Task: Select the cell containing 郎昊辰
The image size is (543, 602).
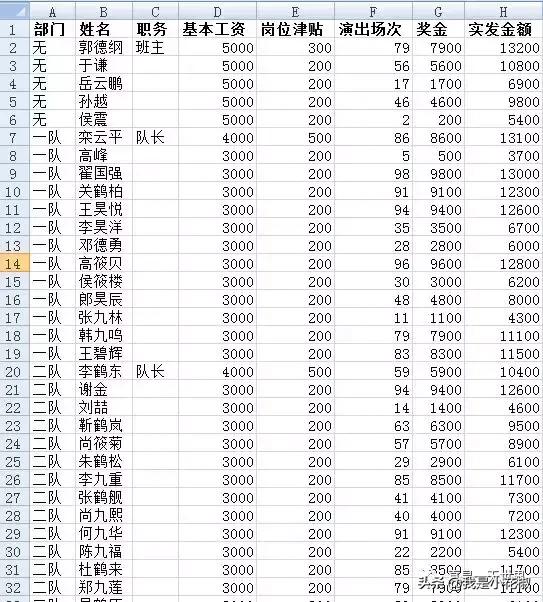Action: (104, 299)
